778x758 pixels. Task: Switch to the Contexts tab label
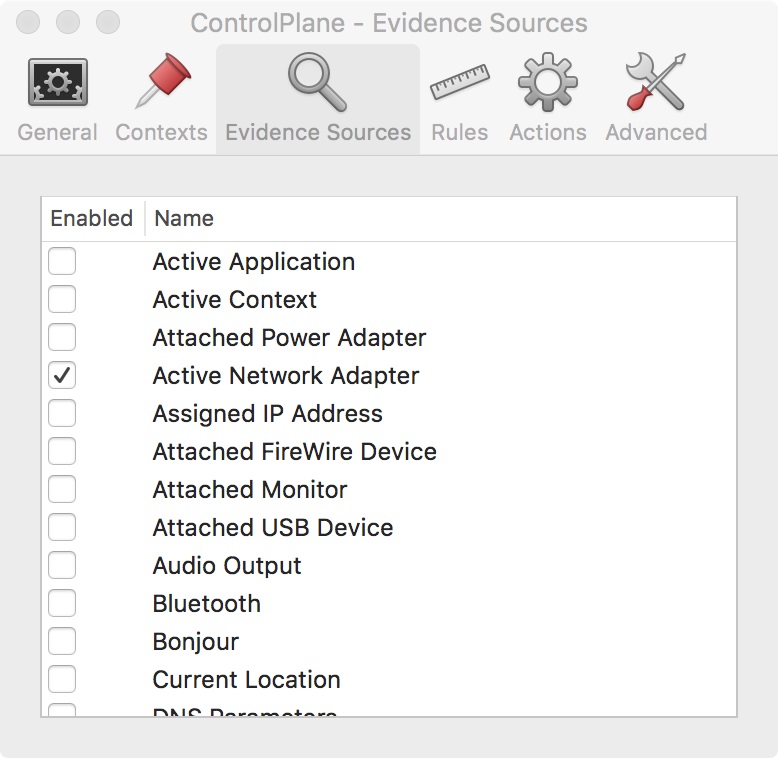point(162,132)
